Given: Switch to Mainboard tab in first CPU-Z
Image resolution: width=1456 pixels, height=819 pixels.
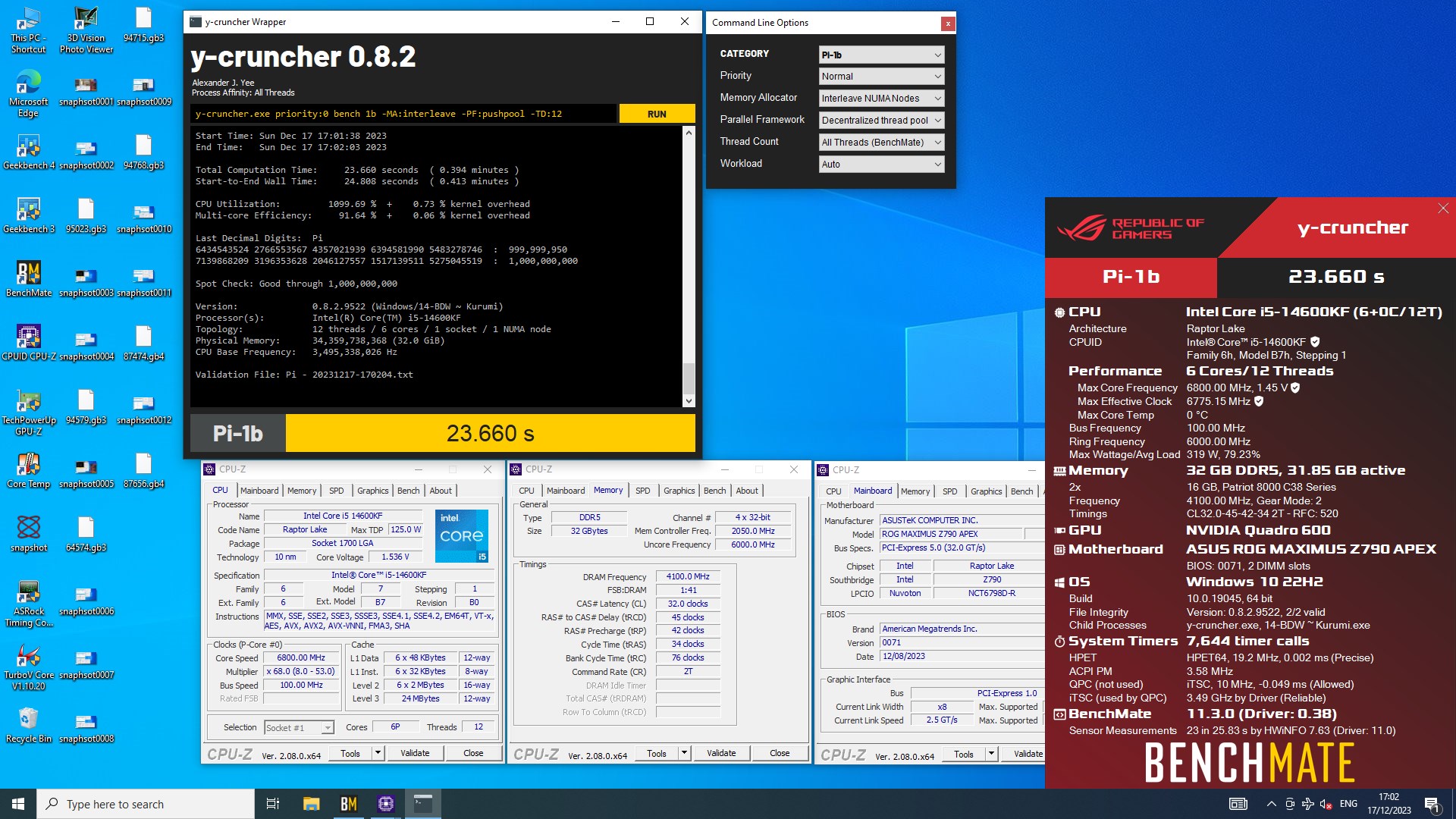Looking at the screenshot, I should pos(259,491).
